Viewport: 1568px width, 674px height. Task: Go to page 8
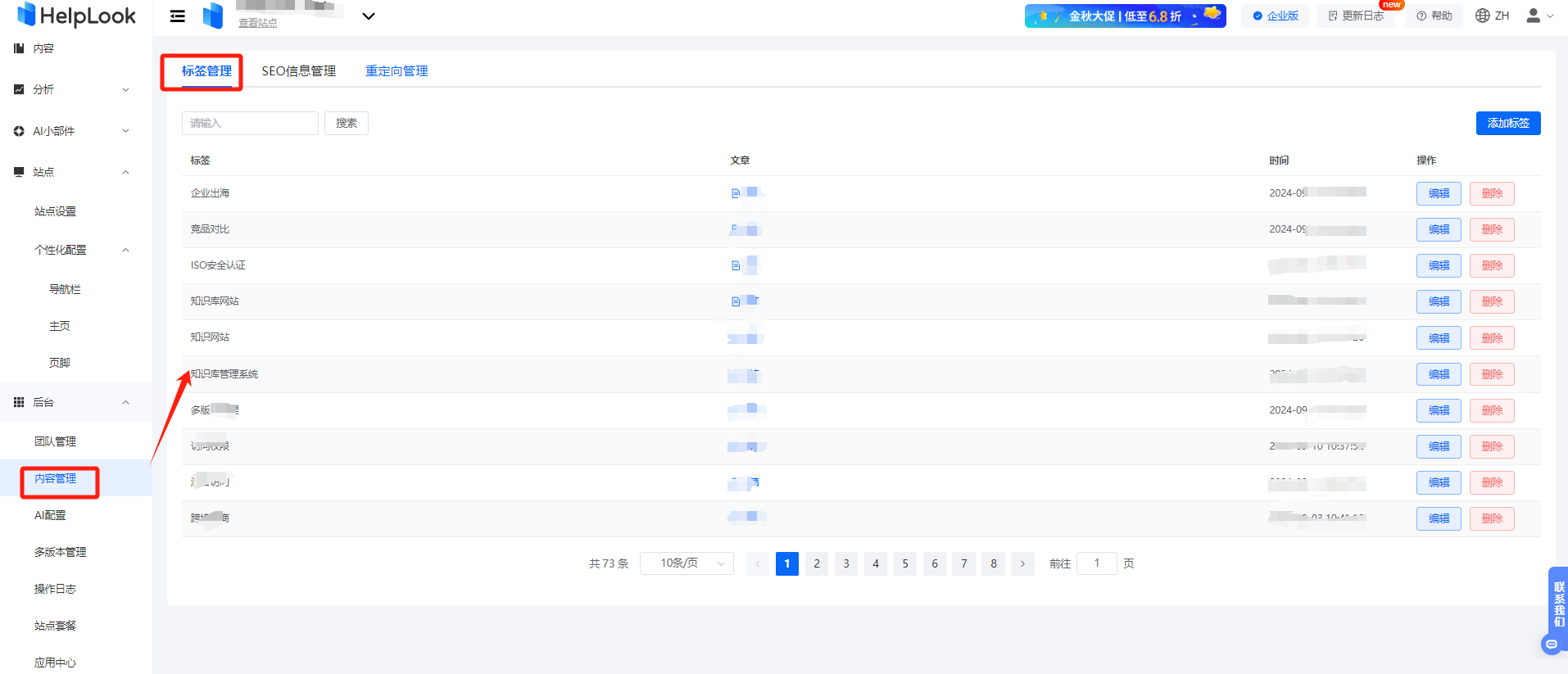click(x=994, y=563)
